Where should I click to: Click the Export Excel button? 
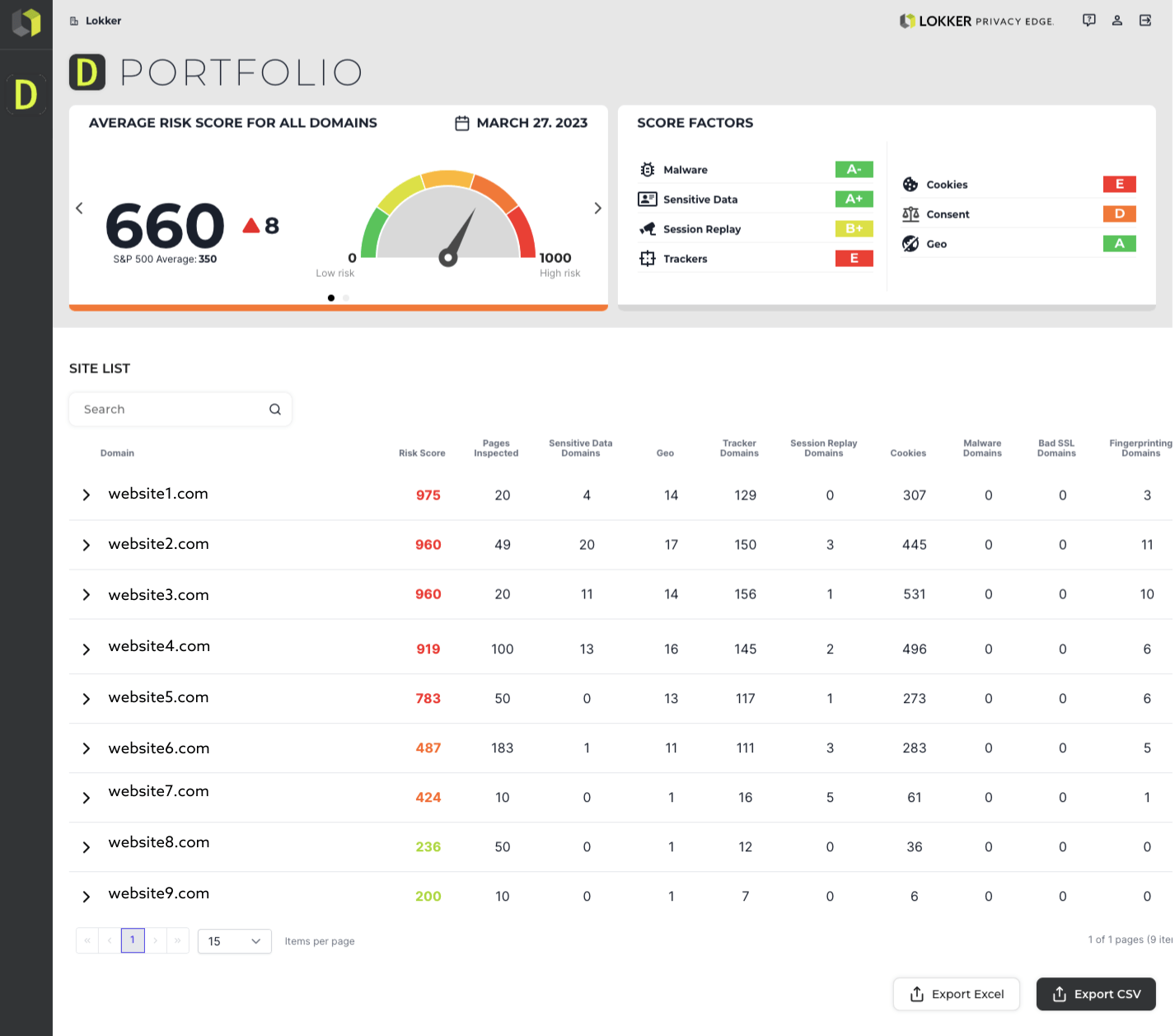pos(956,994)
